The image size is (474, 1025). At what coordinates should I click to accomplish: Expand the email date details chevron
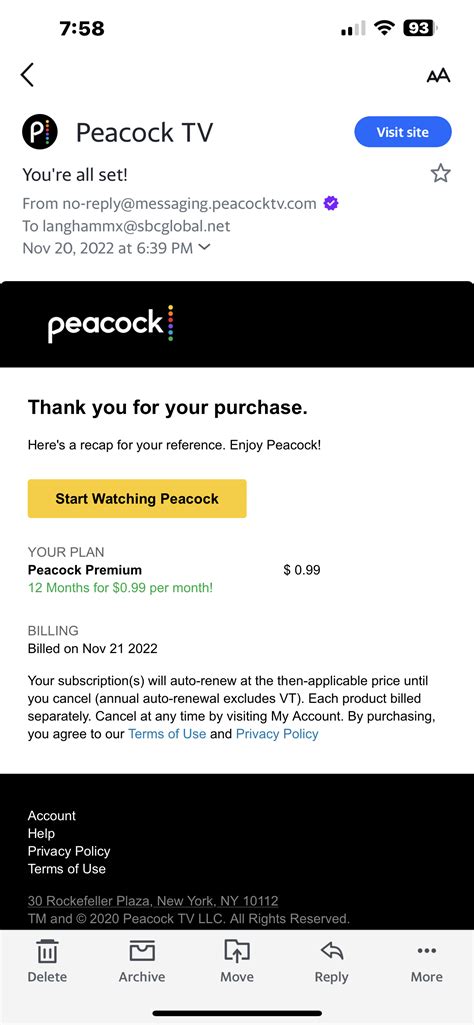pyautogui.click(x=205, y=247)
